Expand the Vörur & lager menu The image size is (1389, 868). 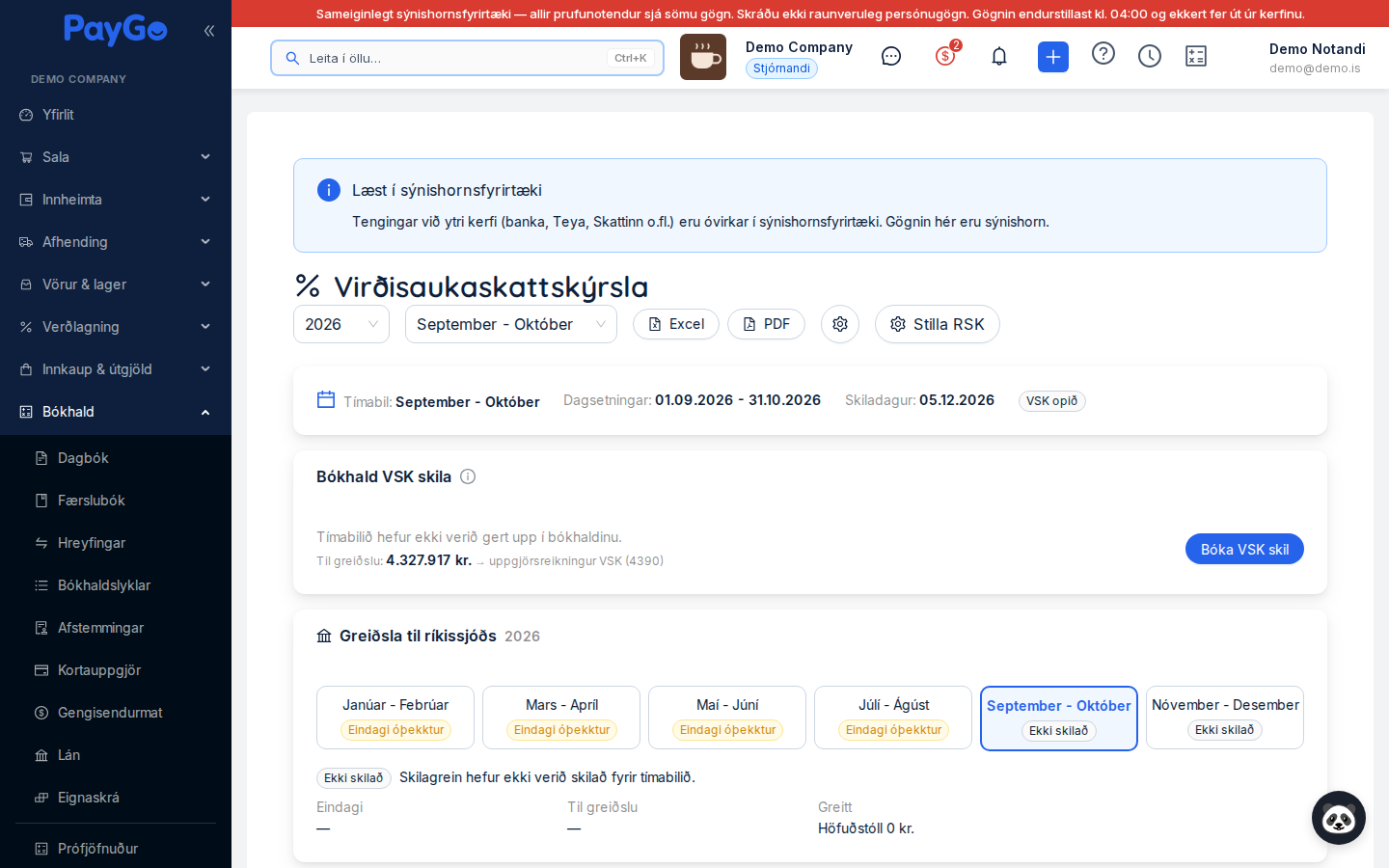tap(116, 285)
